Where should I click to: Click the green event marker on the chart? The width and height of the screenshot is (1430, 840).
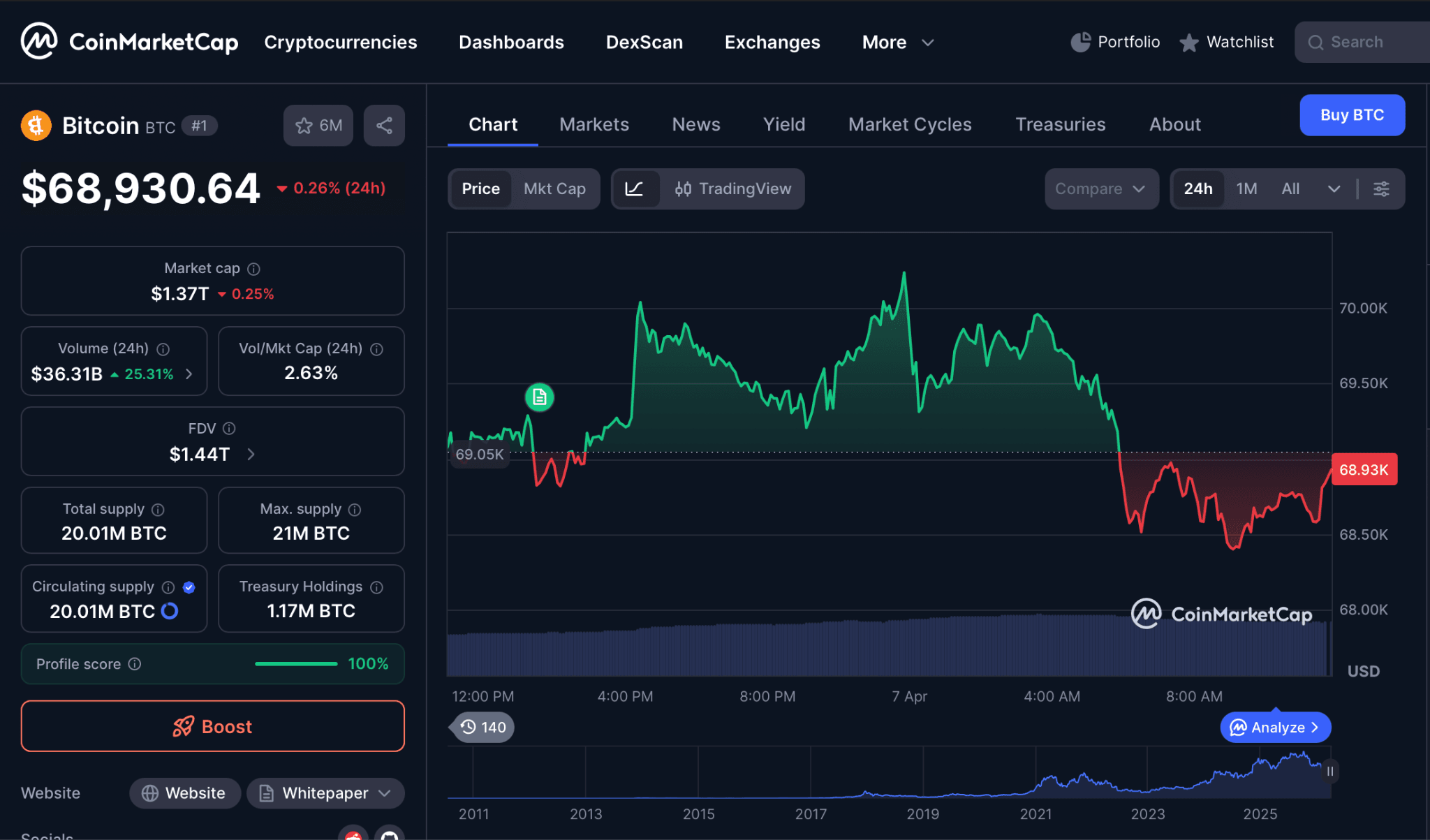coord(538,397)
